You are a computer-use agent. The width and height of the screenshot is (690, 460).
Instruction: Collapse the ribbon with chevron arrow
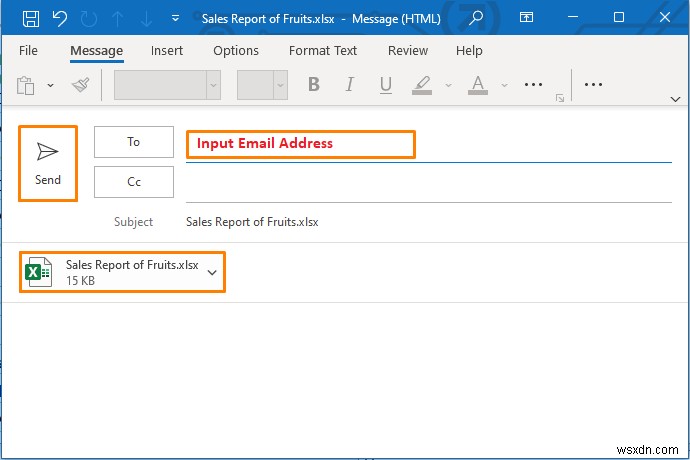[674, 99]
